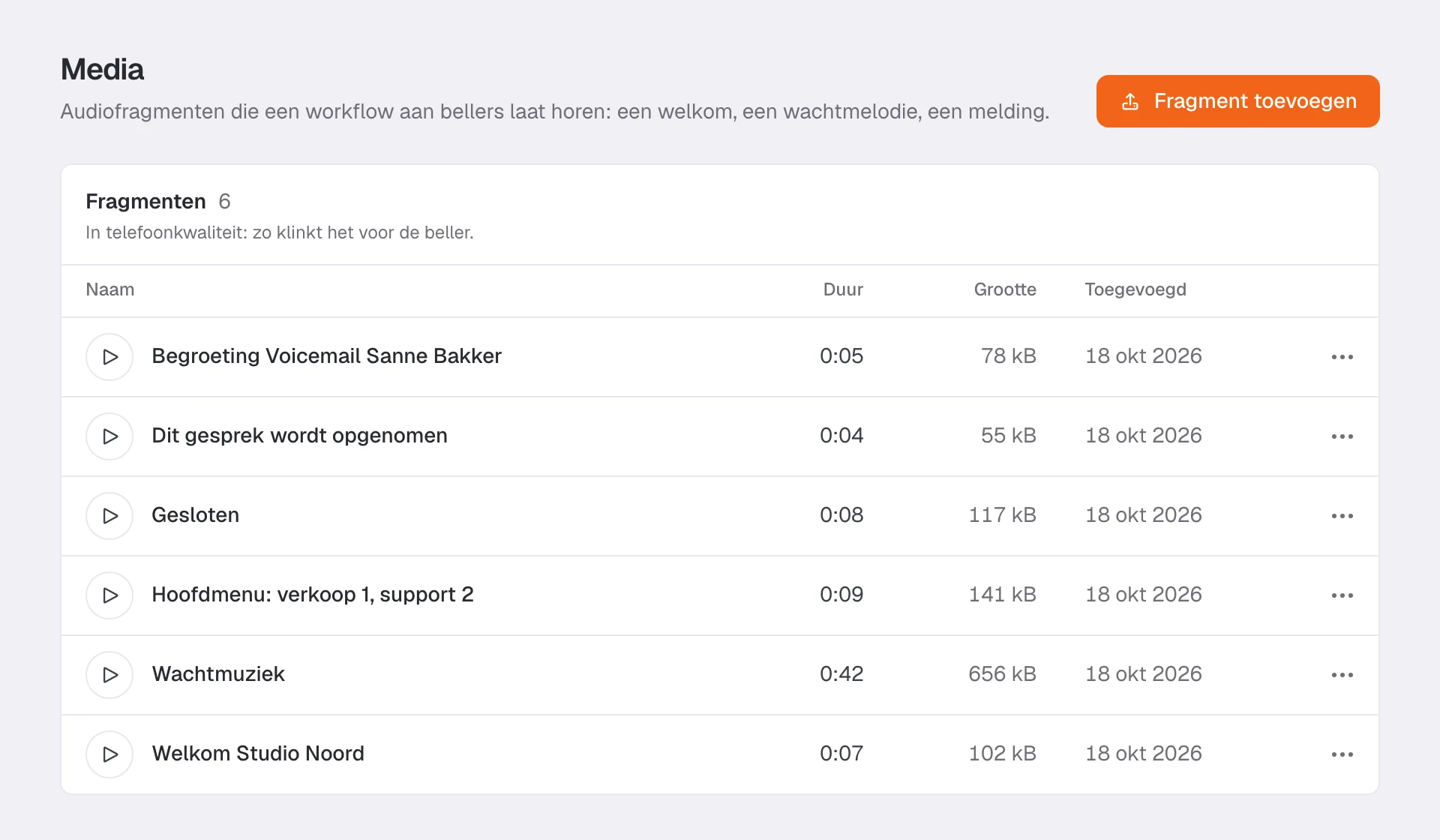Play the Welkom Studio Noord fragment

pos(109,754)
